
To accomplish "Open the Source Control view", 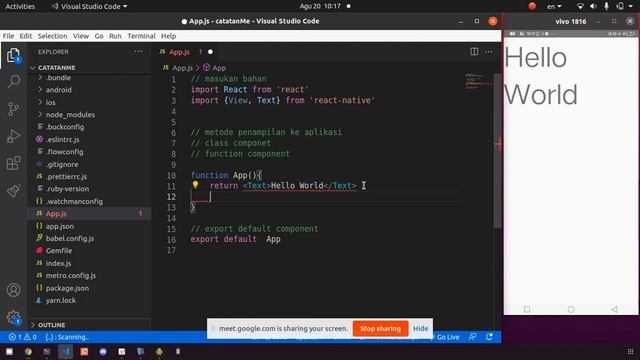I will click(x=13, y=109).
